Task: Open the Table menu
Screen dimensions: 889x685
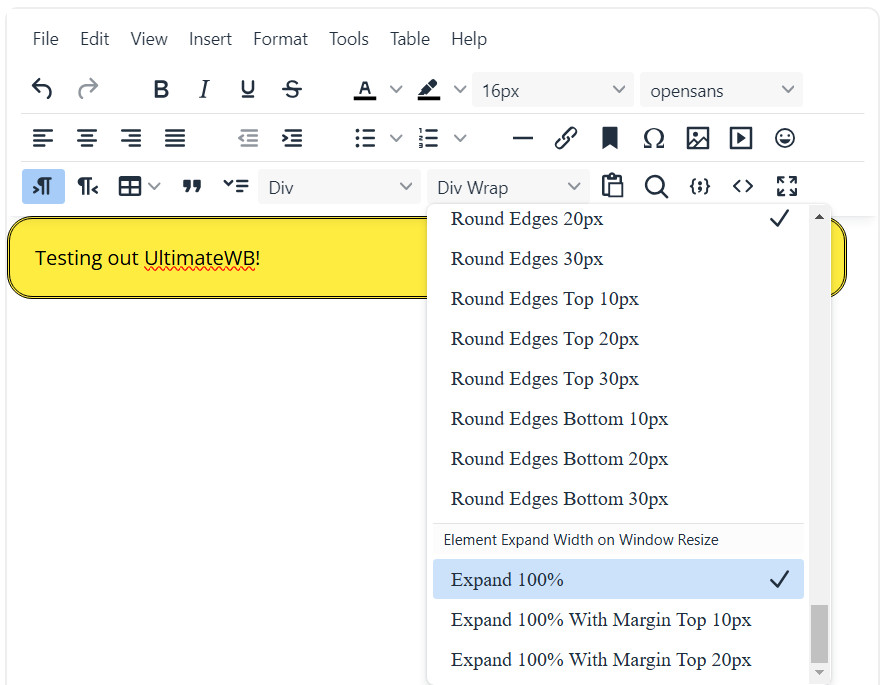Action: pos(410,39)
